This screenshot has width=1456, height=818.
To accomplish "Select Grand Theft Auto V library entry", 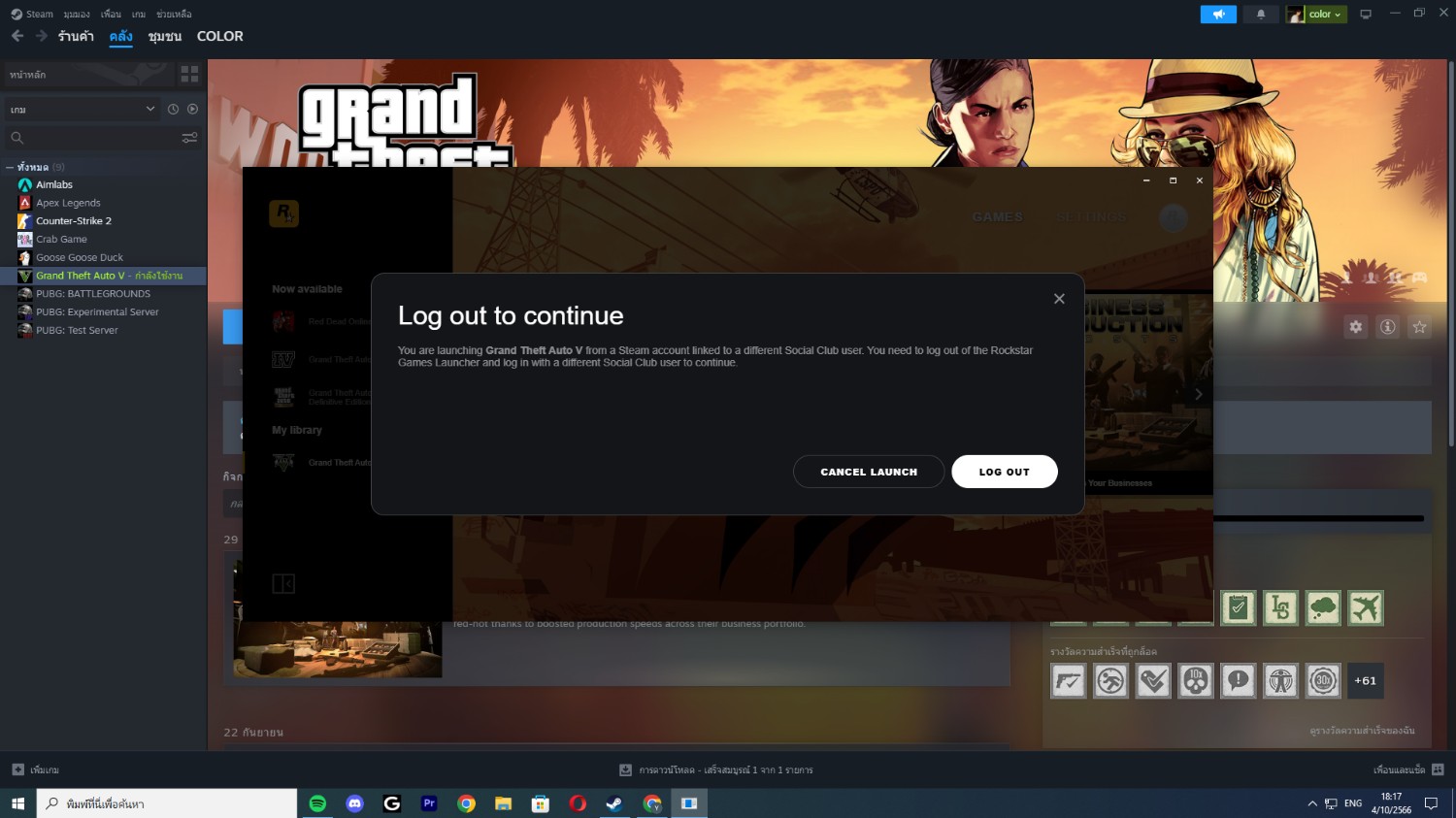I will click(103, 276).
